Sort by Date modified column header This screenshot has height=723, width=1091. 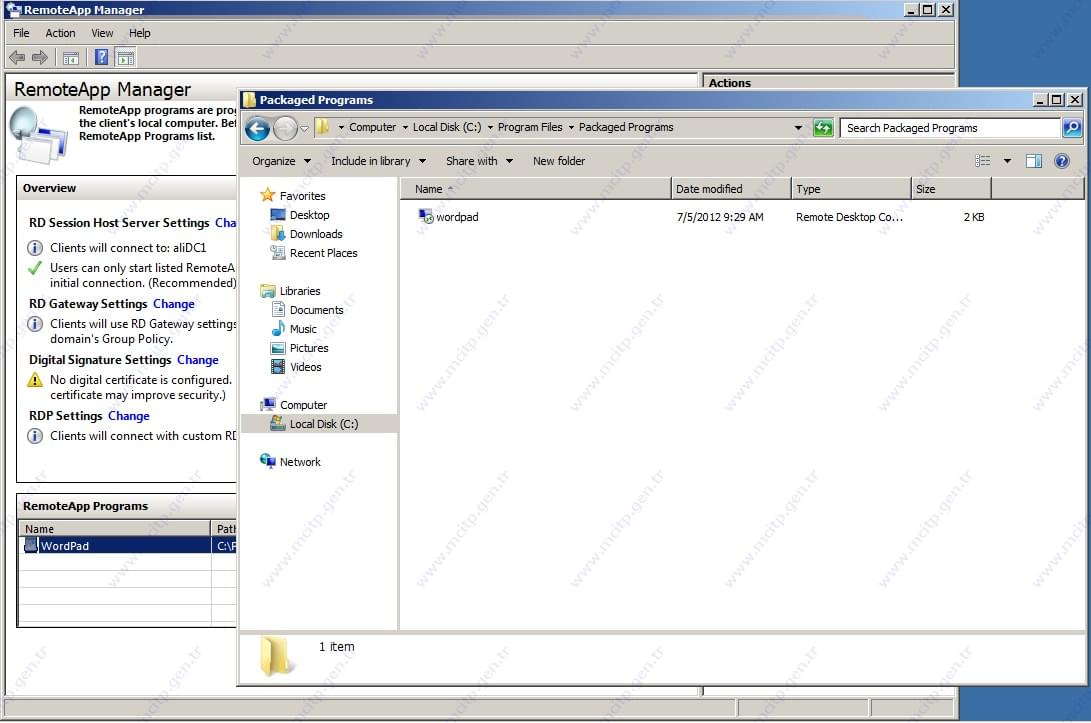pyautogui.click(x=731, y=189)
